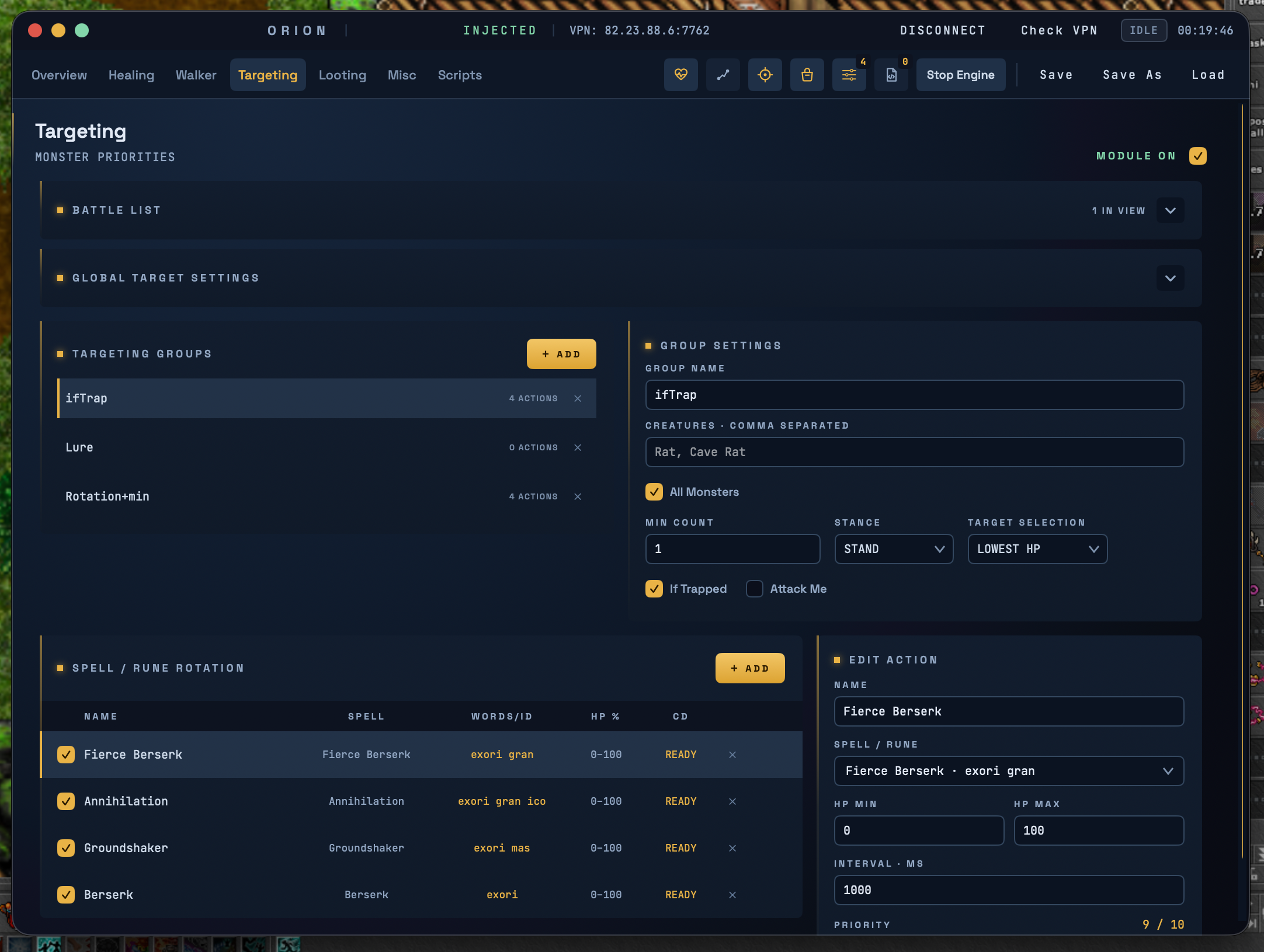1264x952 pixels.
Task: Toggle the looting bag icon in toolbar
Action: click(x=807, y=75)
